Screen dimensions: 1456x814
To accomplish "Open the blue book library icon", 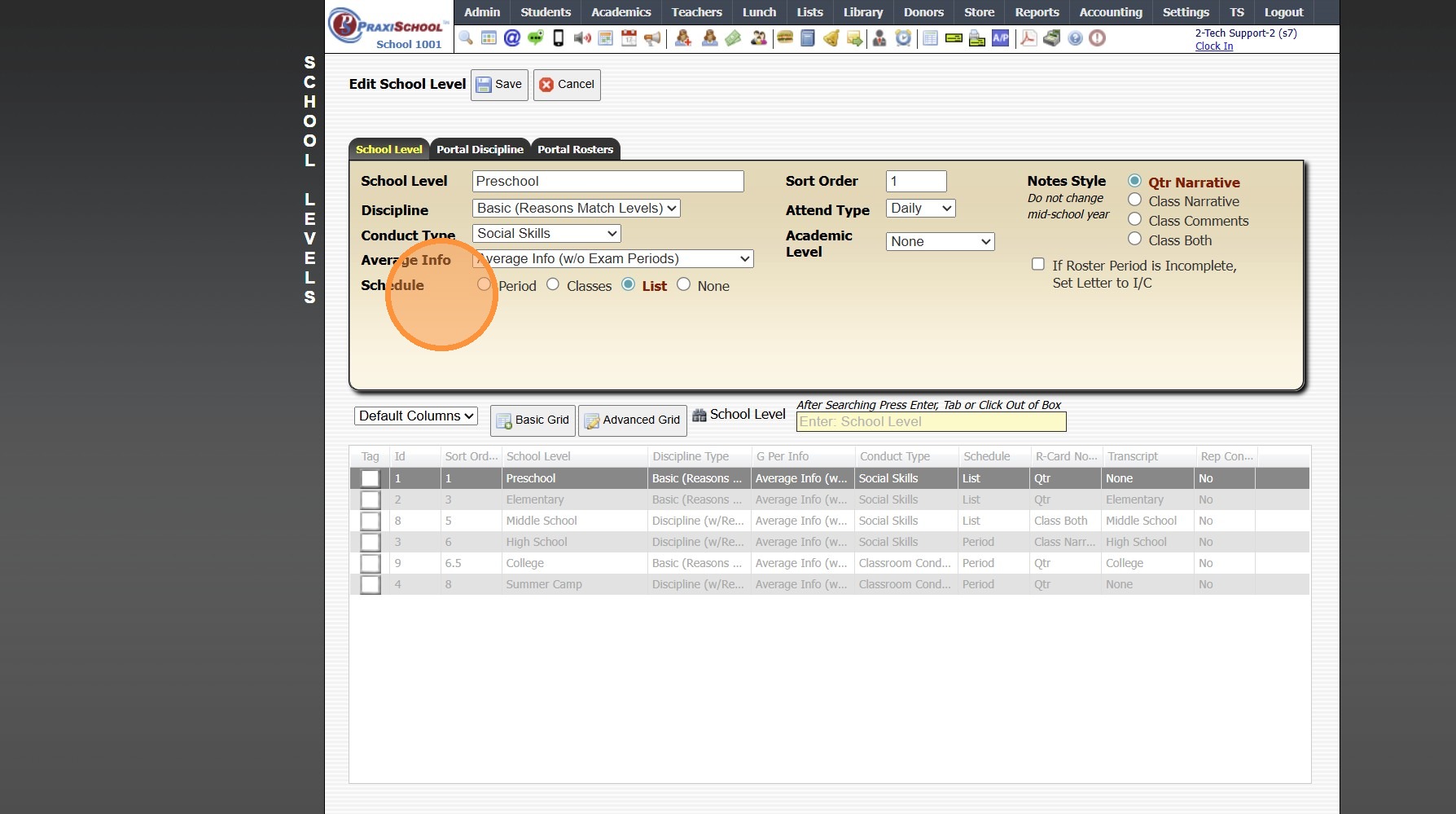I will coord(808,38).
